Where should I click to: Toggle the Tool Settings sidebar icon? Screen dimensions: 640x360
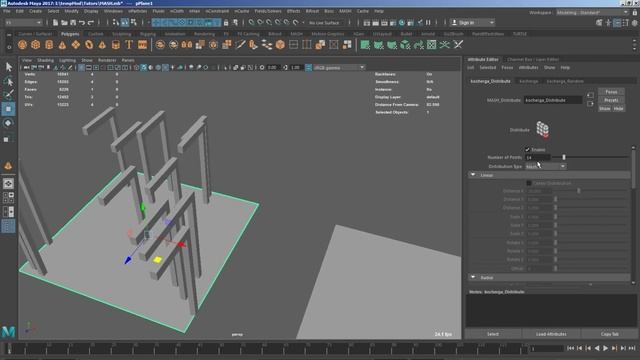626,23
